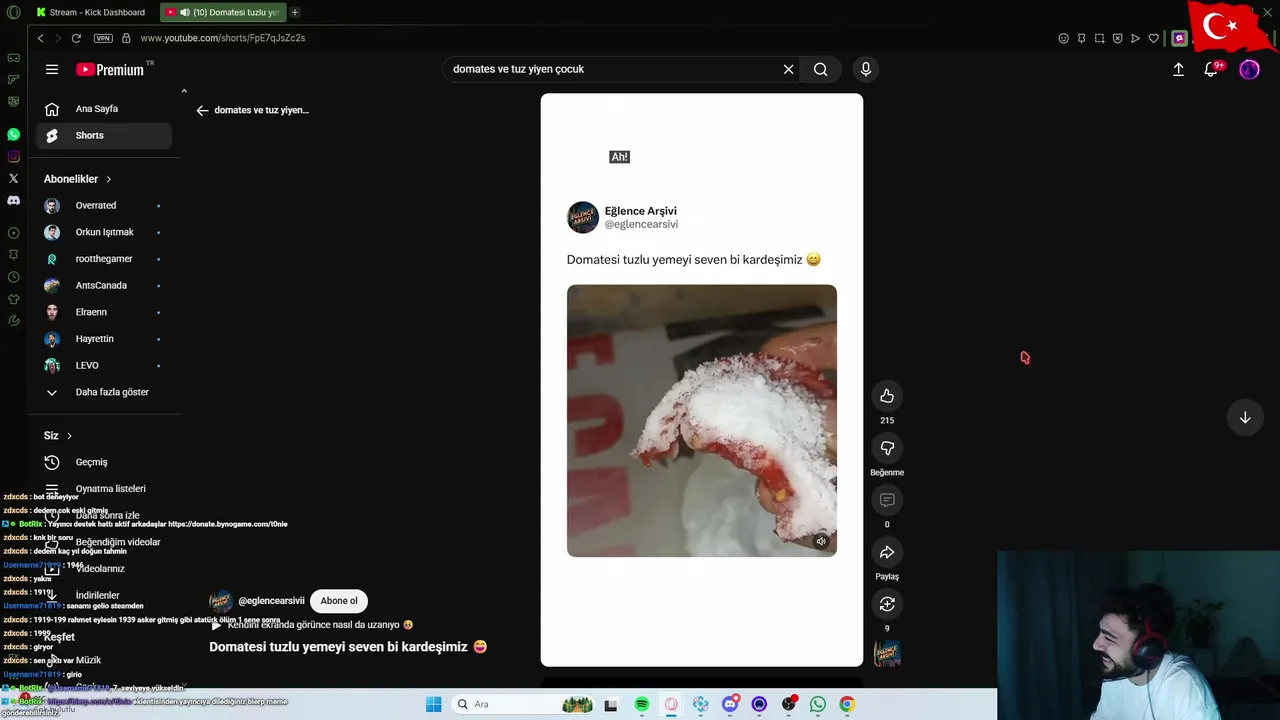This screenshot has width=1280, height=720.
Task: Mute the video with the speaker icon
Action: point(821,541)
